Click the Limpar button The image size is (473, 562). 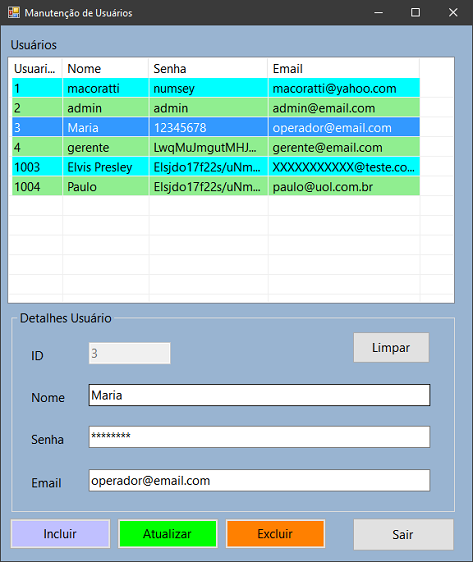click(x=391, y=347)
